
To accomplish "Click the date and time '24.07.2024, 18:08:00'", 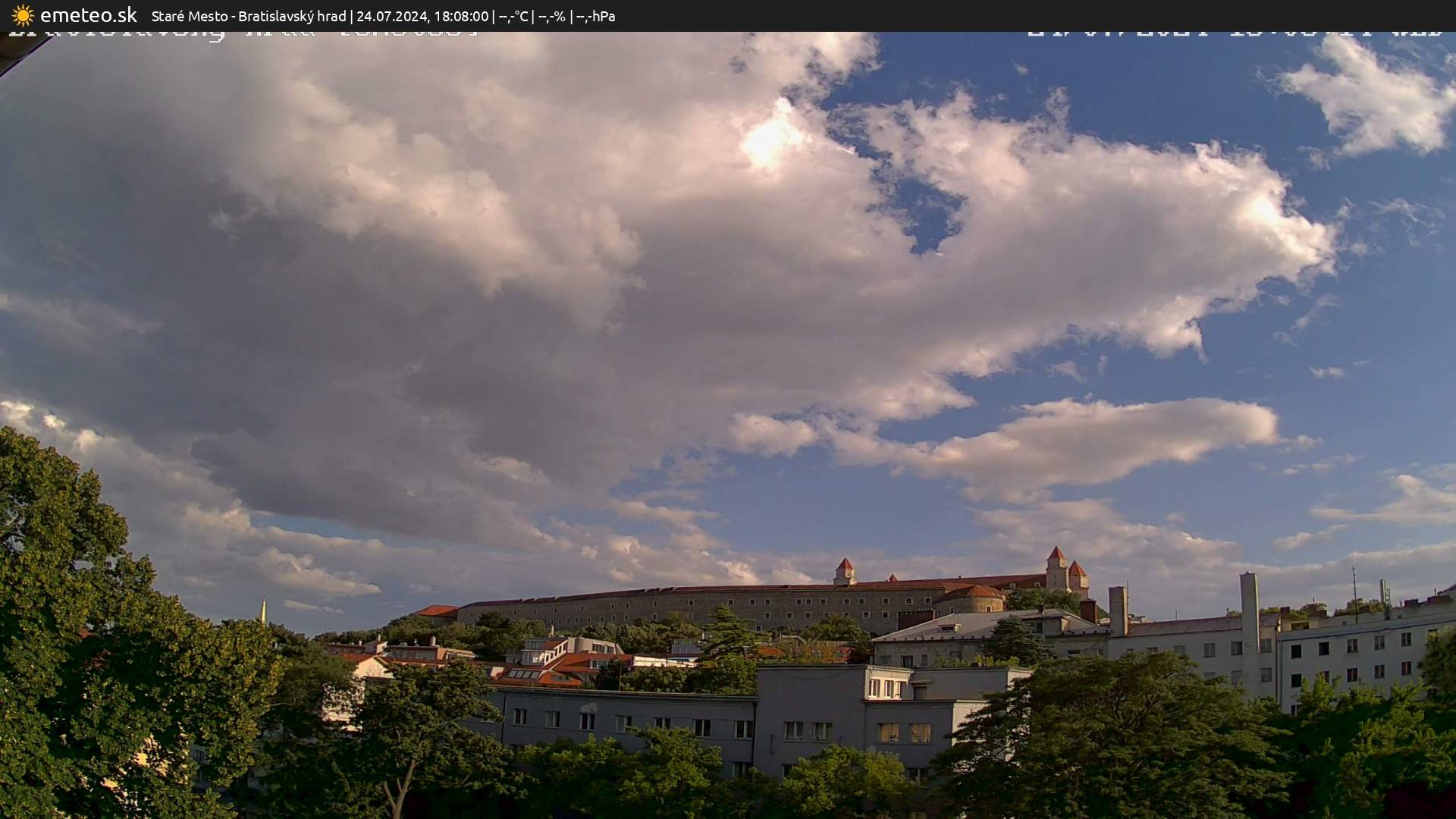I will 422,16.
